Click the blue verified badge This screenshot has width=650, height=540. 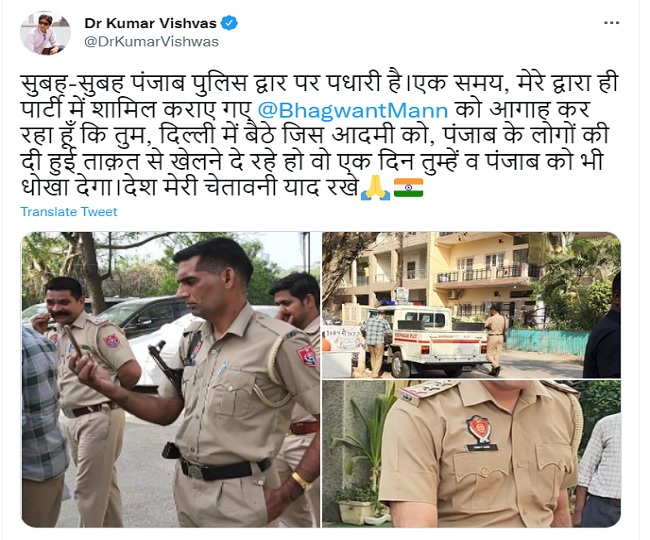click(229, 23)
